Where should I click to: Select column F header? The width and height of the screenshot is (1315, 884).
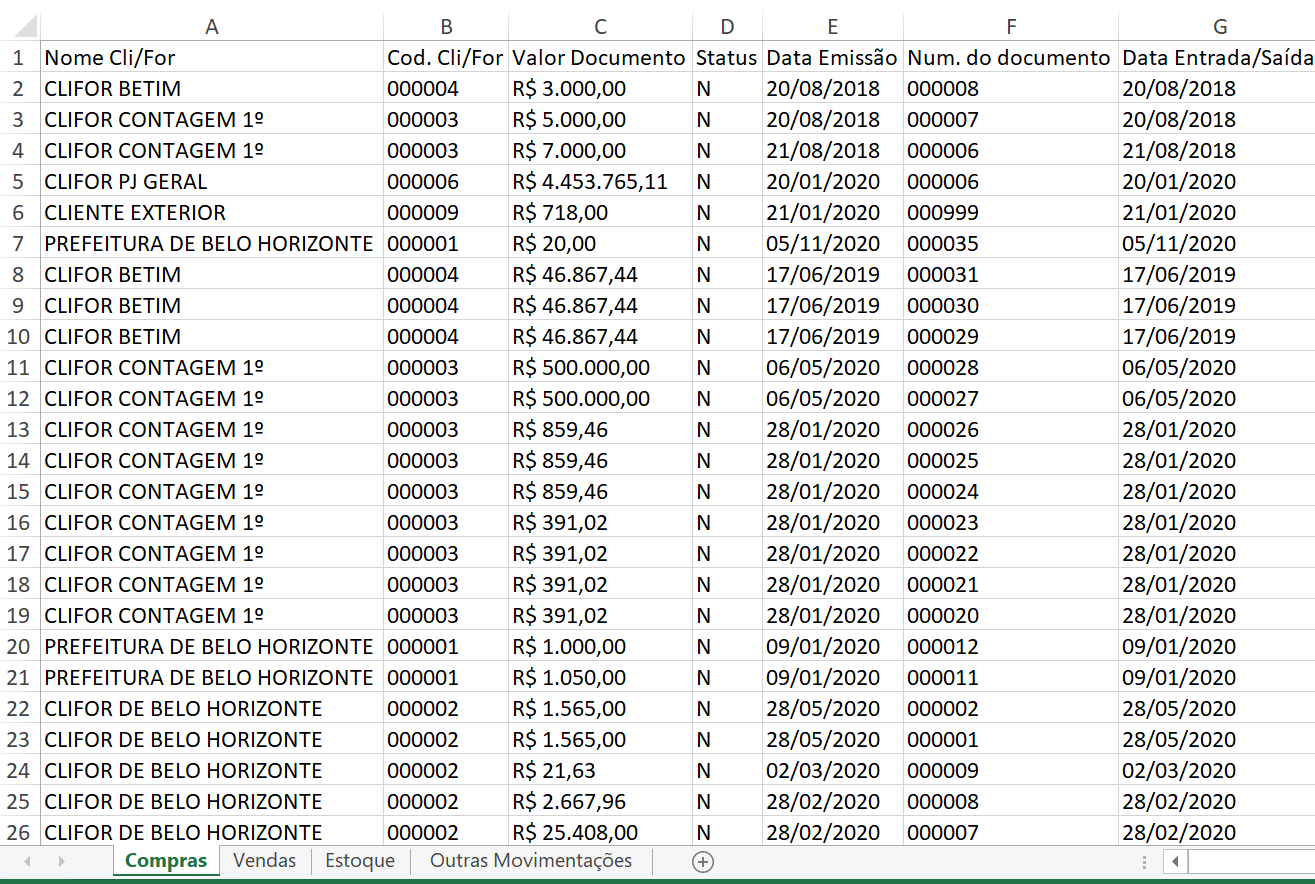[x=1011, y=27]
